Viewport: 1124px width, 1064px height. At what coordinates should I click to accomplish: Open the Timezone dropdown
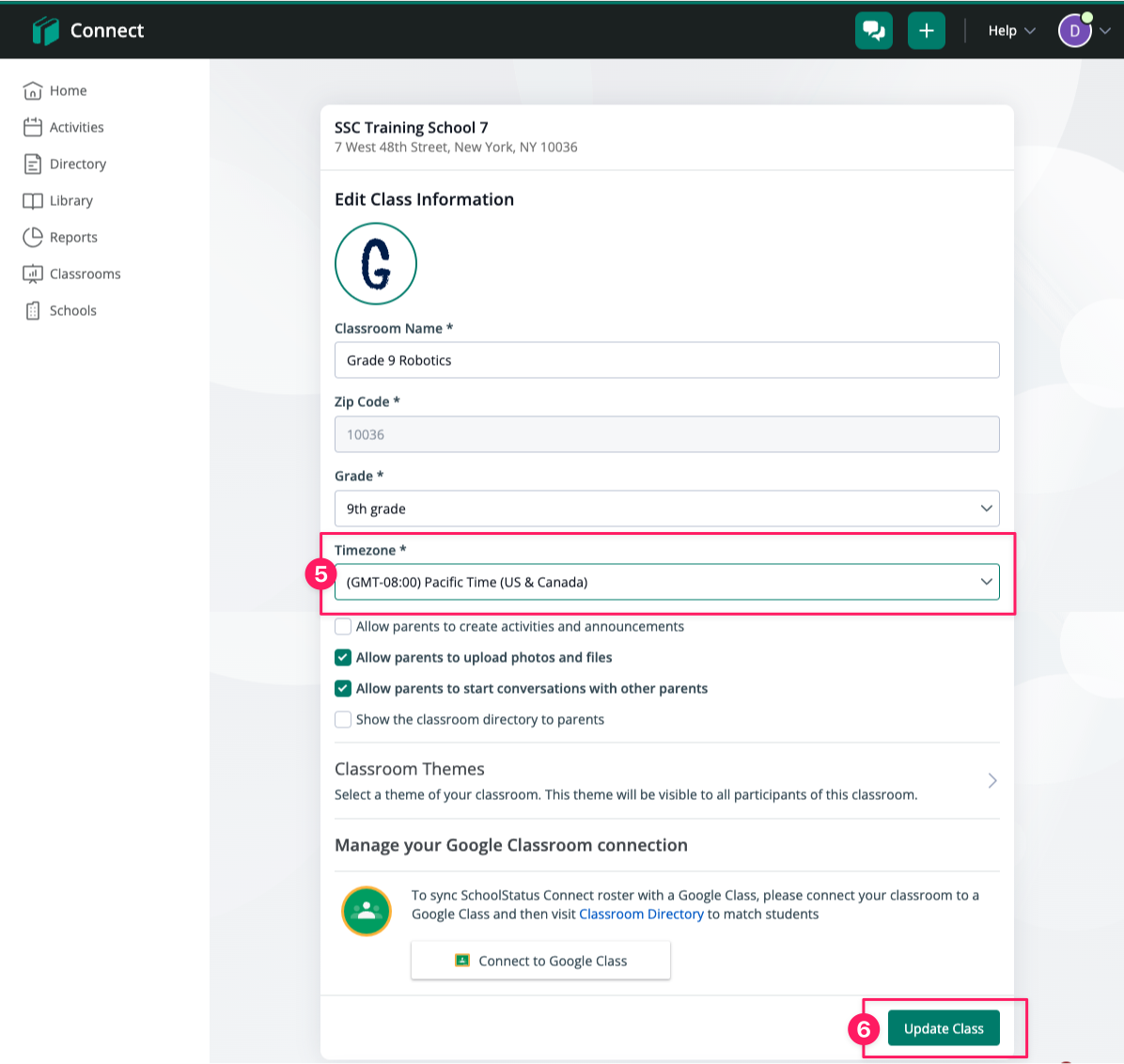tap(666, 582)
